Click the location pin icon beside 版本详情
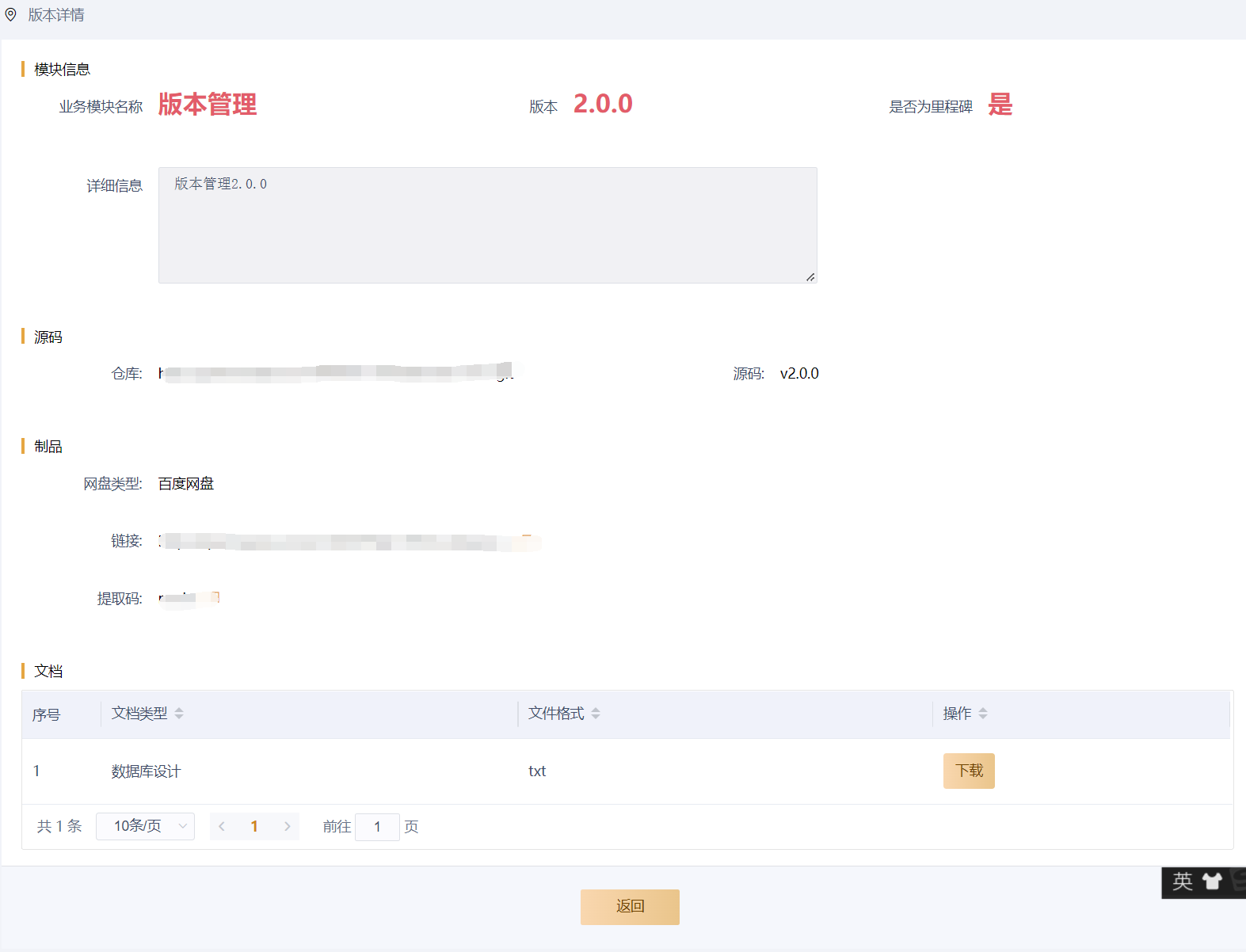The height and width of the screenshot is (952, 1246). tap(11, 14)
